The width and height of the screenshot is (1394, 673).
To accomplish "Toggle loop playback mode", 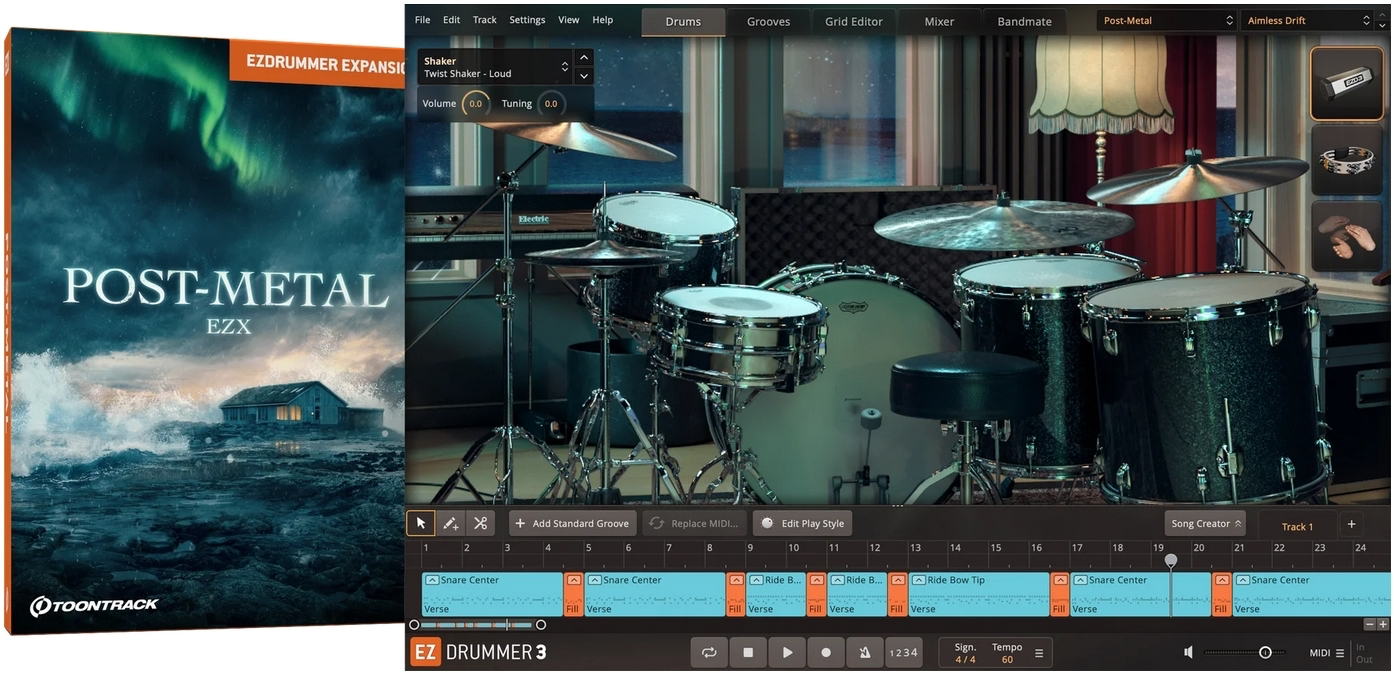I will (709, 652).
